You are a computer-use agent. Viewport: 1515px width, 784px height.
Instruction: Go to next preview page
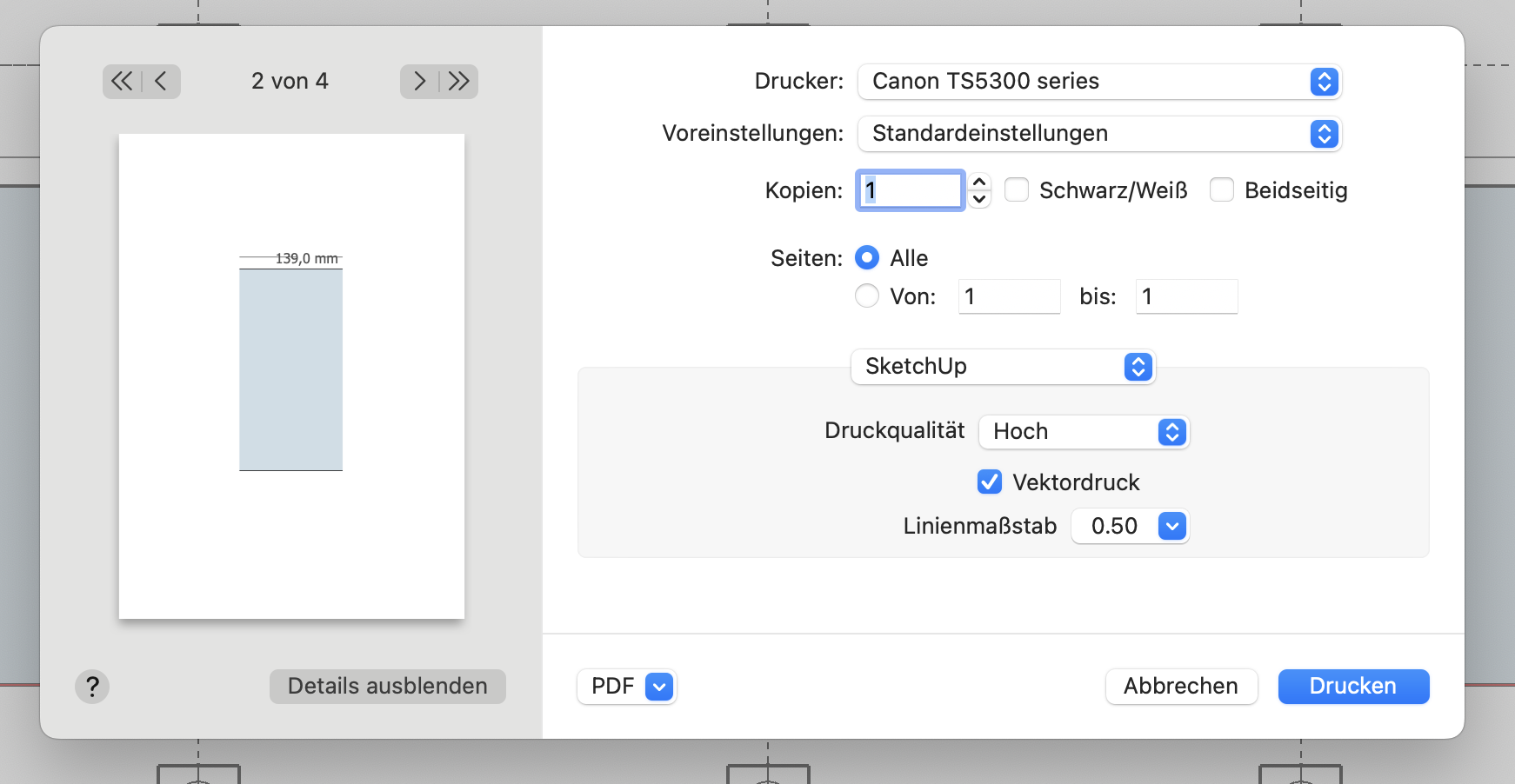point(419,82)
